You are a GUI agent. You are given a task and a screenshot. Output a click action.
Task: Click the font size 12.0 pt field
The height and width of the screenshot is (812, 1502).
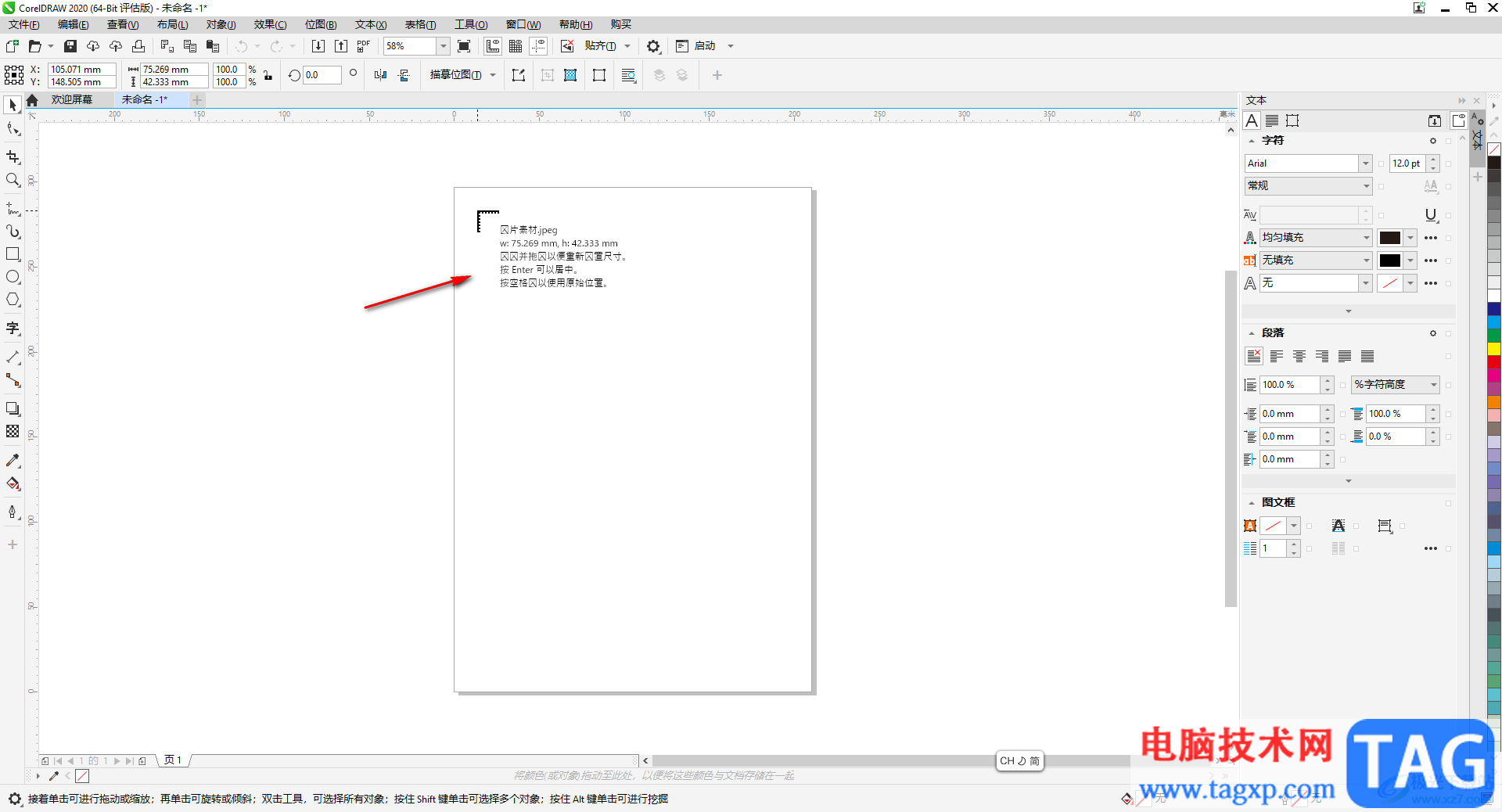click(1408, 163)
